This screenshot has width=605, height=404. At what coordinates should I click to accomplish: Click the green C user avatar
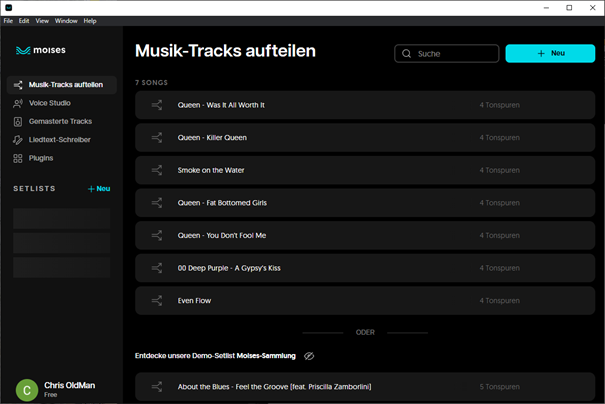coord(27,390)
